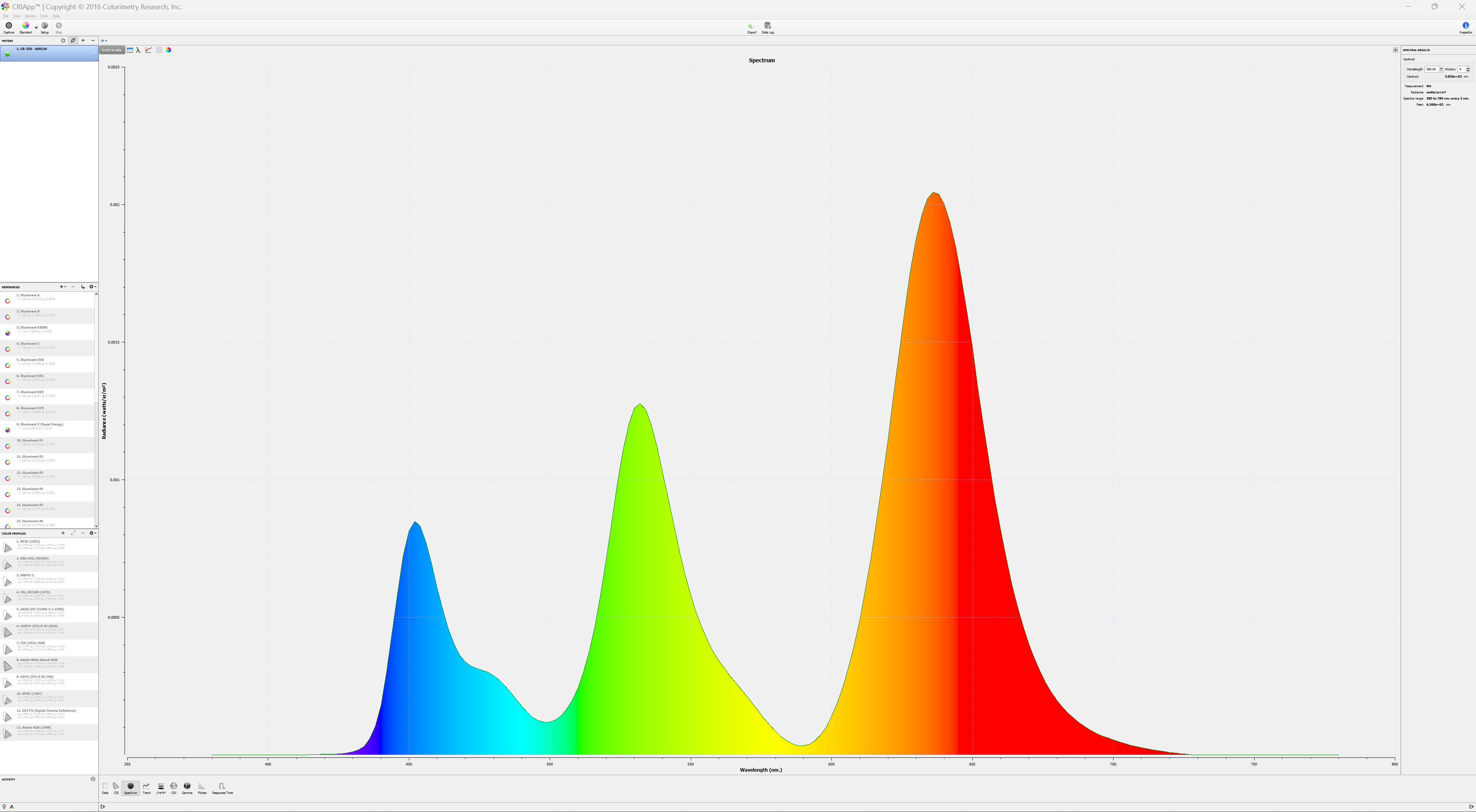Open the Device menu
The height and width of the screenshot is (812, 1476).
point(30,16)
